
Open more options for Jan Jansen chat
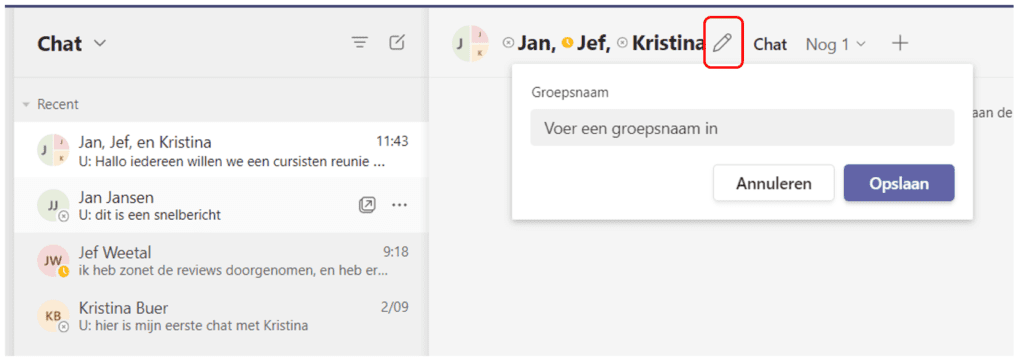click(x=400, y=205)
